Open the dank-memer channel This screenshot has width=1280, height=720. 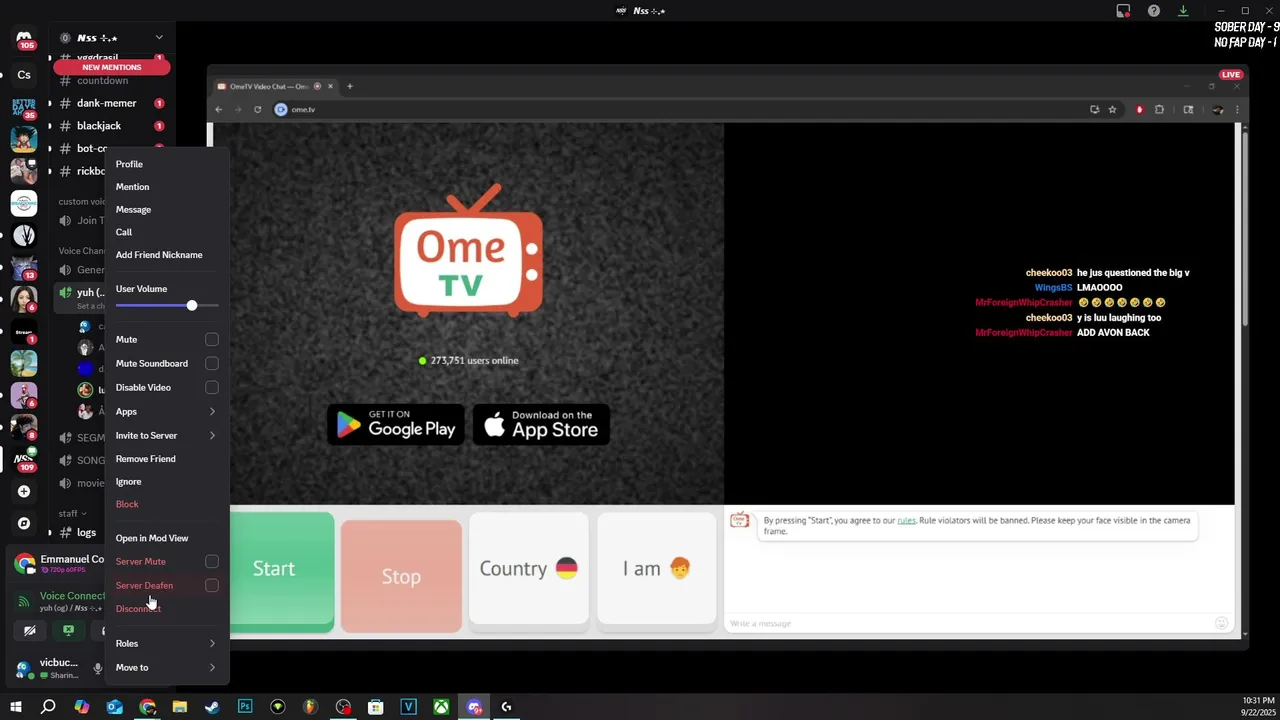coord(107,103)
